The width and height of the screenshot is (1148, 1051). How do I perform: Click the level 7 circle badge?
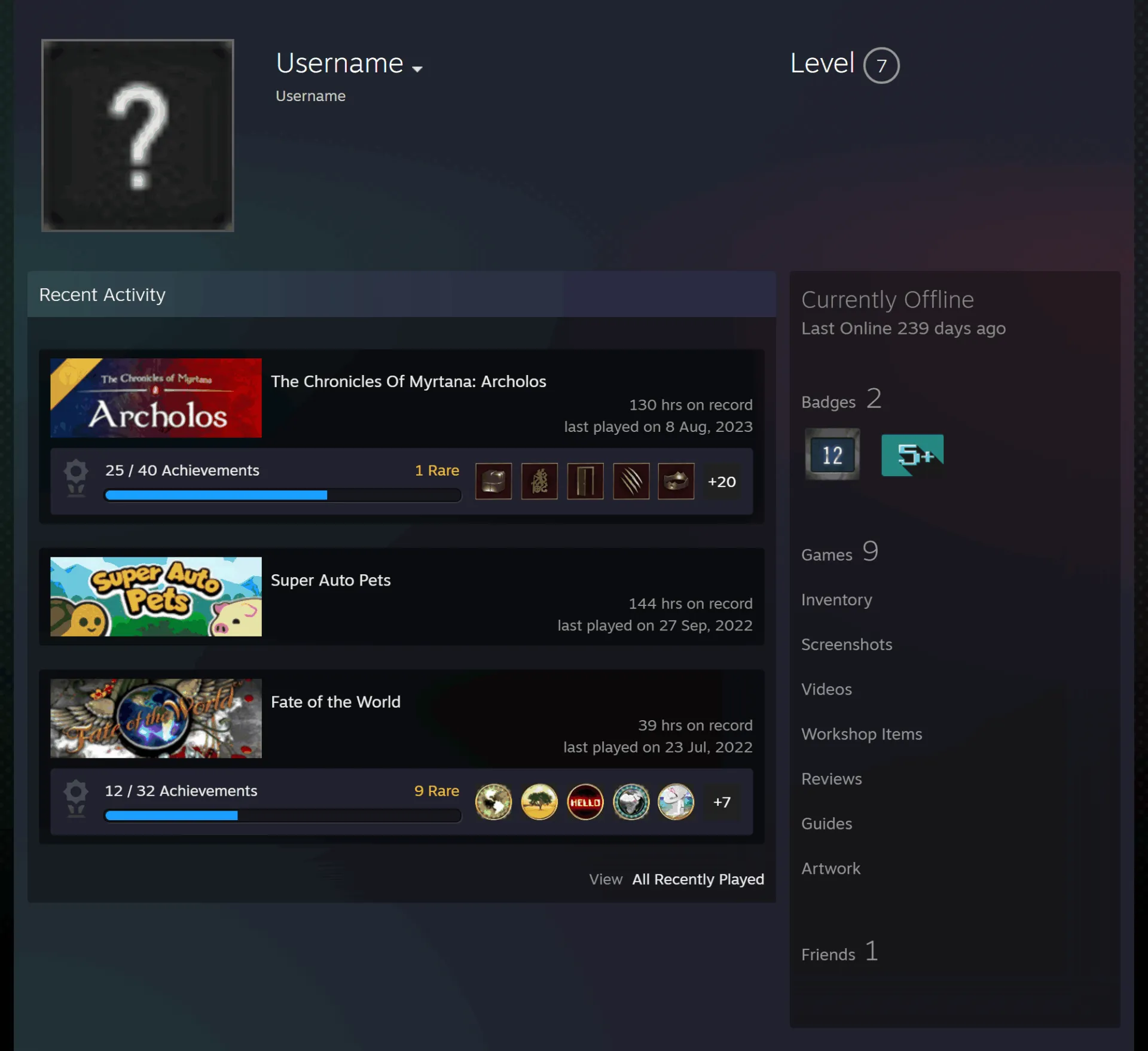[x=881, y=65]
